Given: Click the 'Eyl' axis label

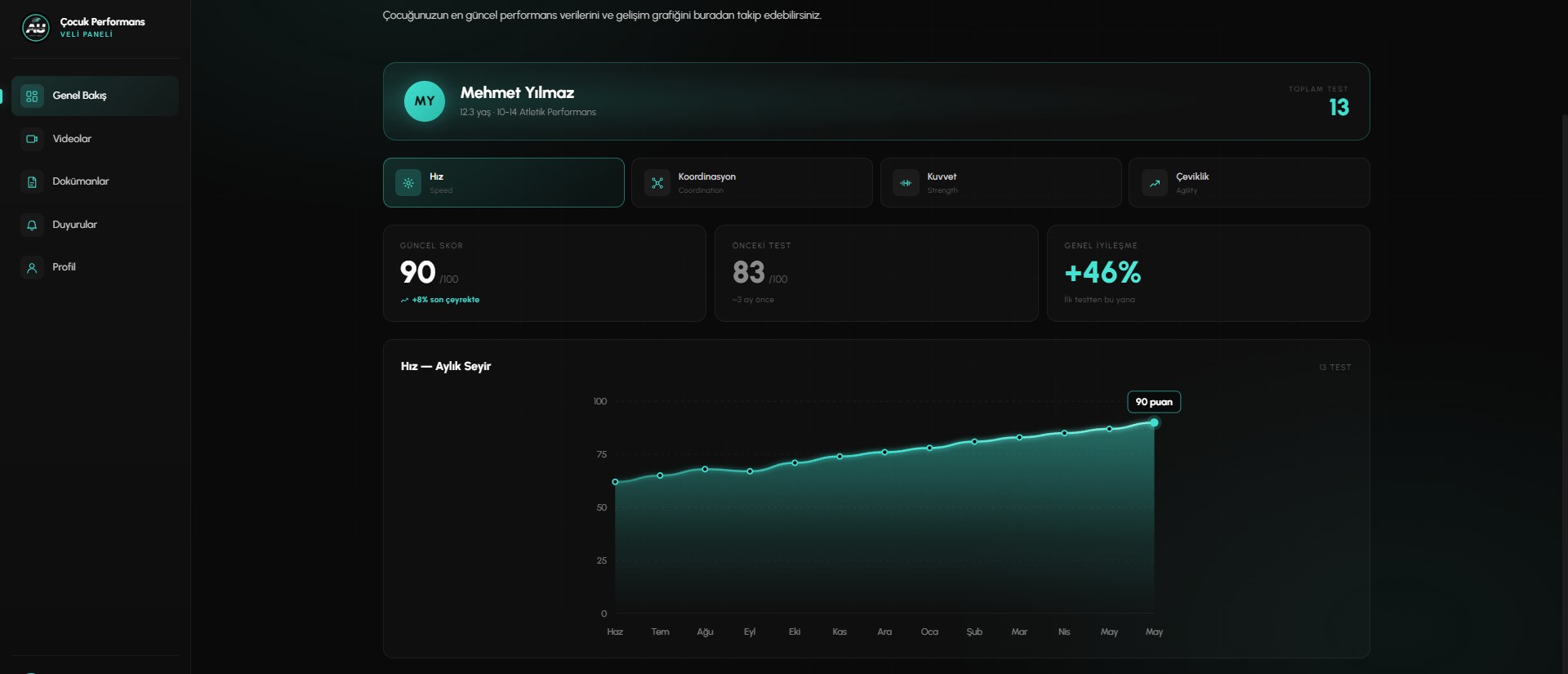Looking at the screenshot, I should click(x=750, y=632).
